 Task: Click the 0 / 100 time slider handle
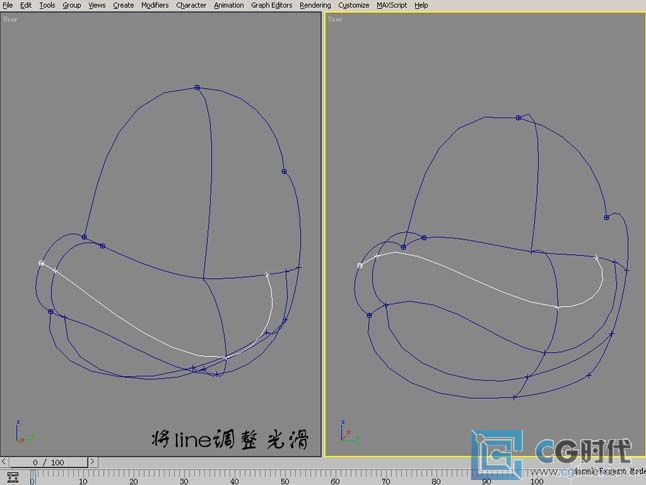(x=48, y=462)
